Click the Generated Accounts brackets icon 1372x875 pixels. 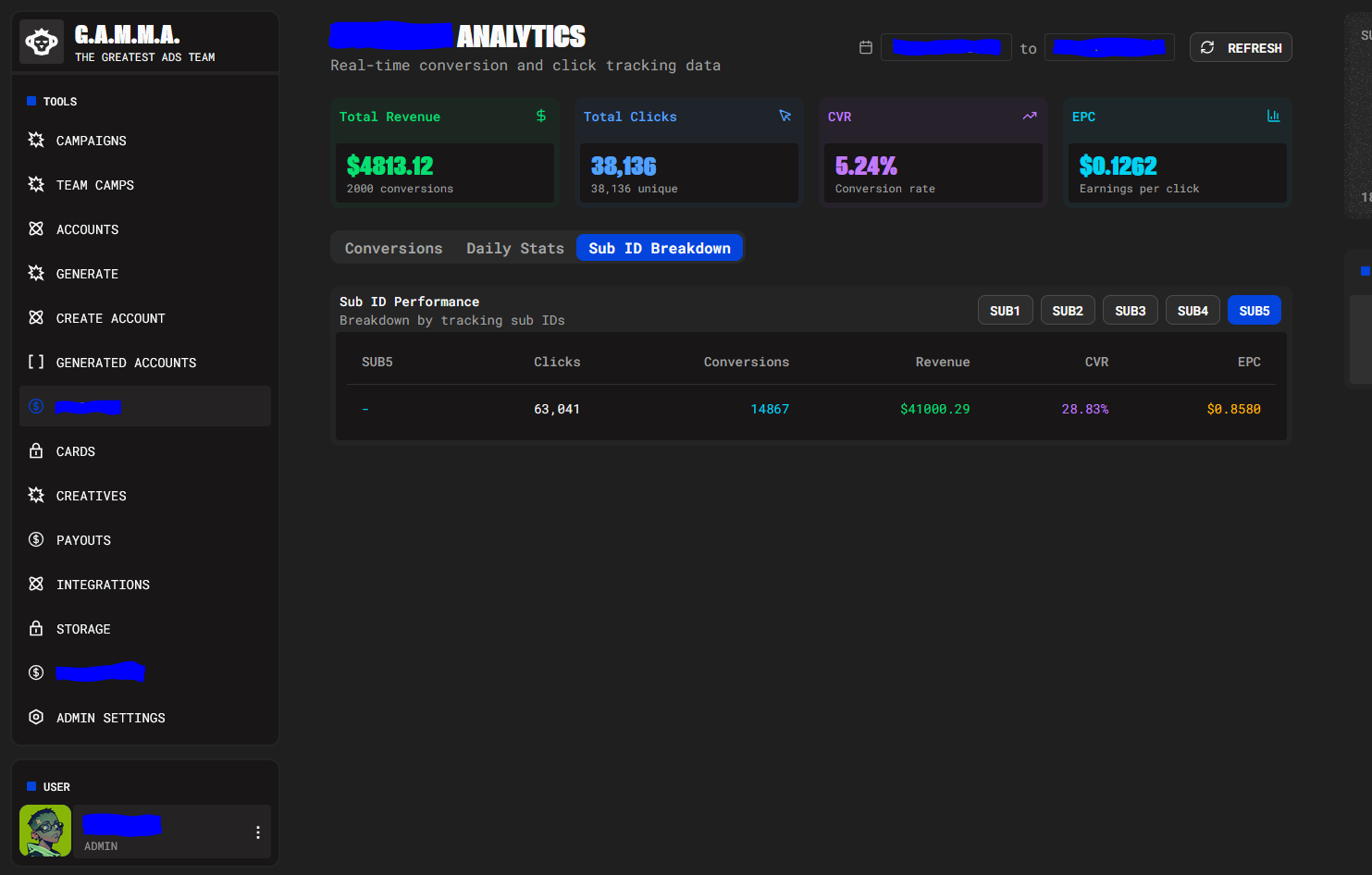click(36, 362)
